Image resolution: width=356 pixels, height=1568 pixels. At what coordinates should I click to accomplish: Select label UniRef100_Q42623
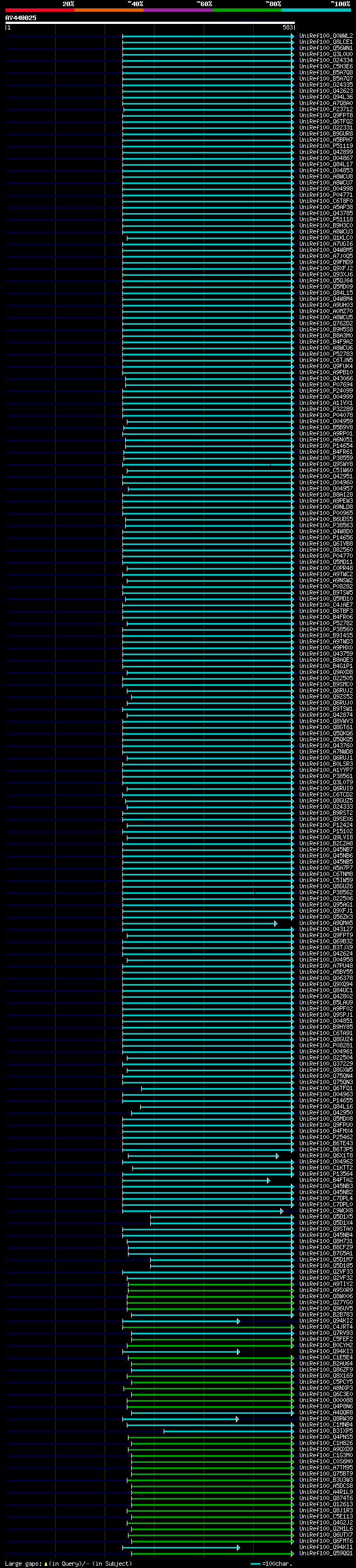pyautogui.click(x=326, y=91)
